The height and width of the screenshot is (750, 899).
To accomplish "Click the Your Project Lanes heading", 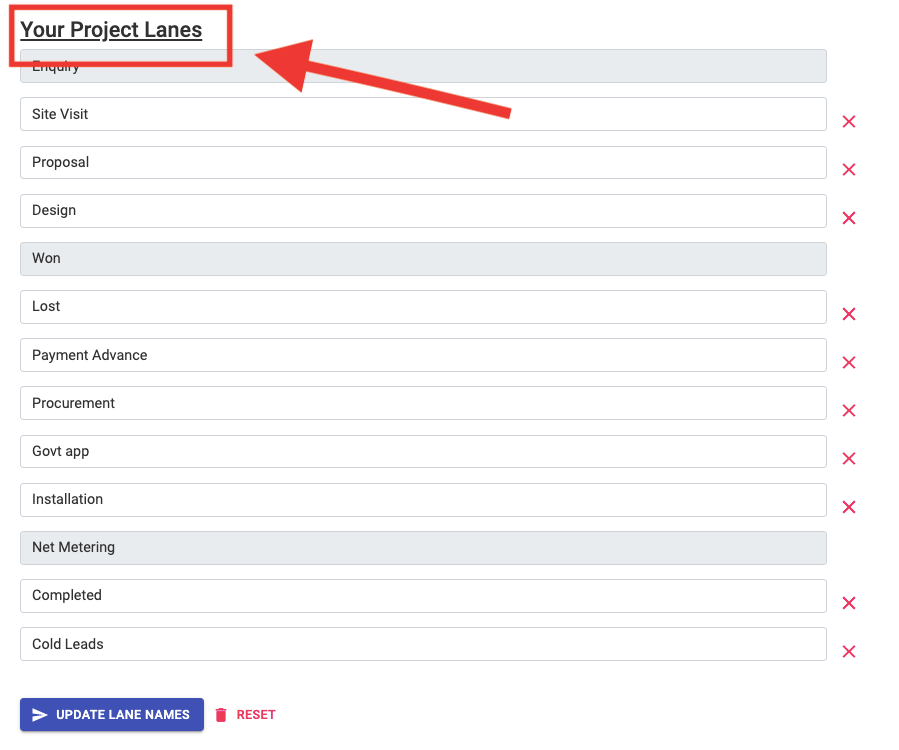I will click(111, 30).
